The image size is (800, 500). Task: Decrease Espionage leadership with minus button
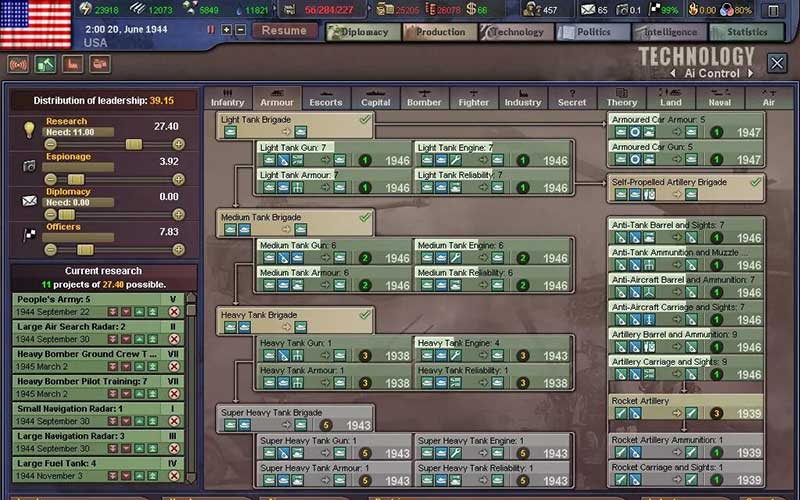(51, 178)
